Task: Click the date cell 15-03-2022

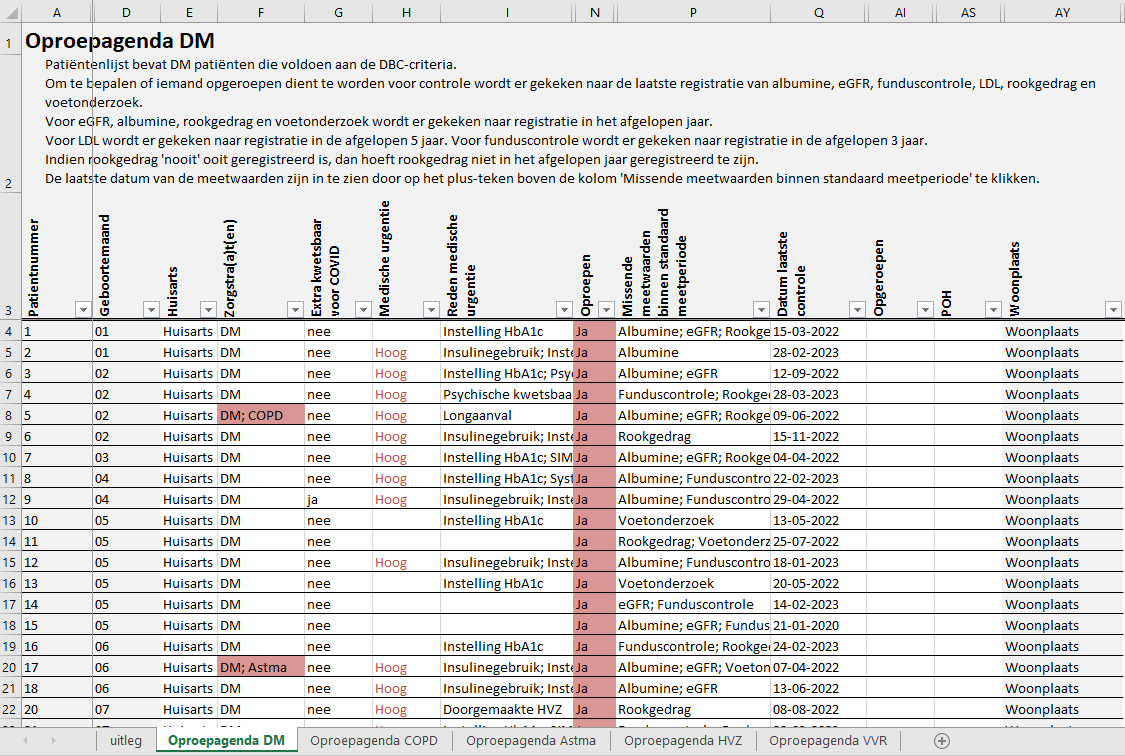Action: 819,331
